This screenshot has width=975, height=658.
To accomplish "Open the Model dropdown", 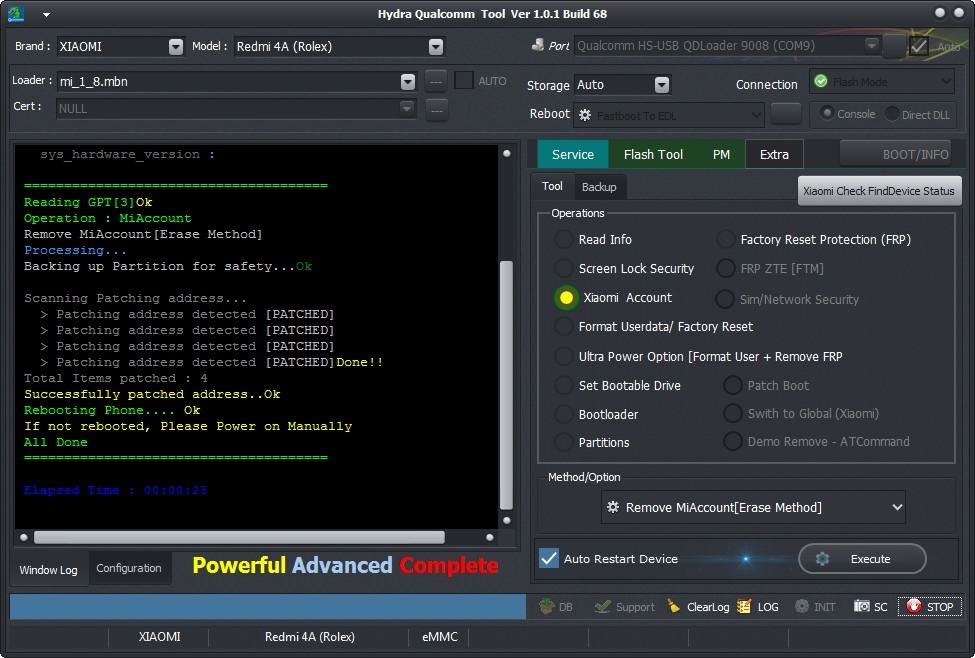I will (x=436, y=47).
